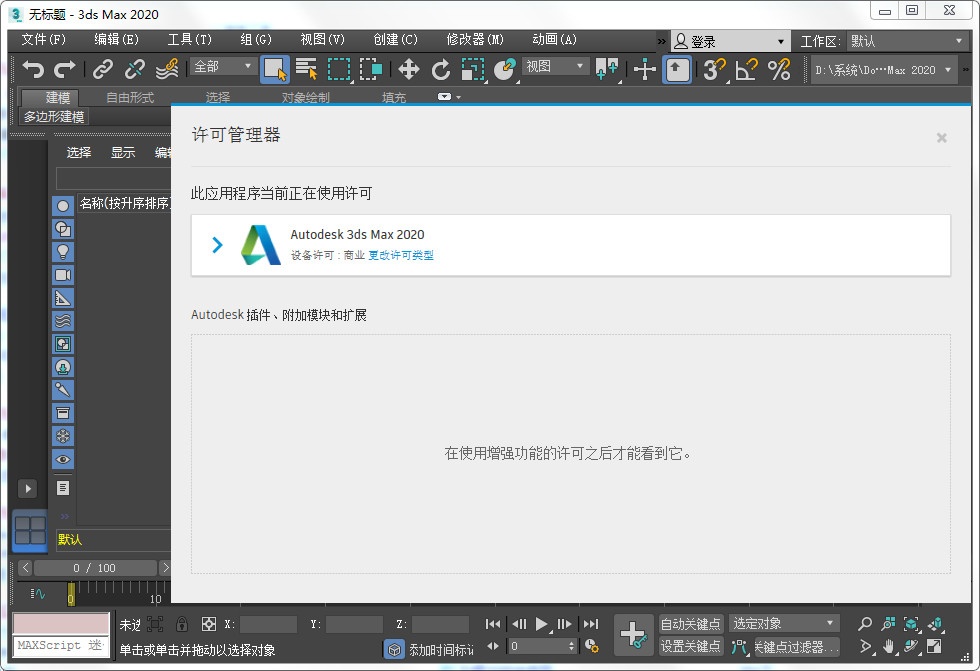This screenshot has width=980, height=671.
Task: Toggle Angle Snap on the toolbar
Action: [x=744, y=70]
